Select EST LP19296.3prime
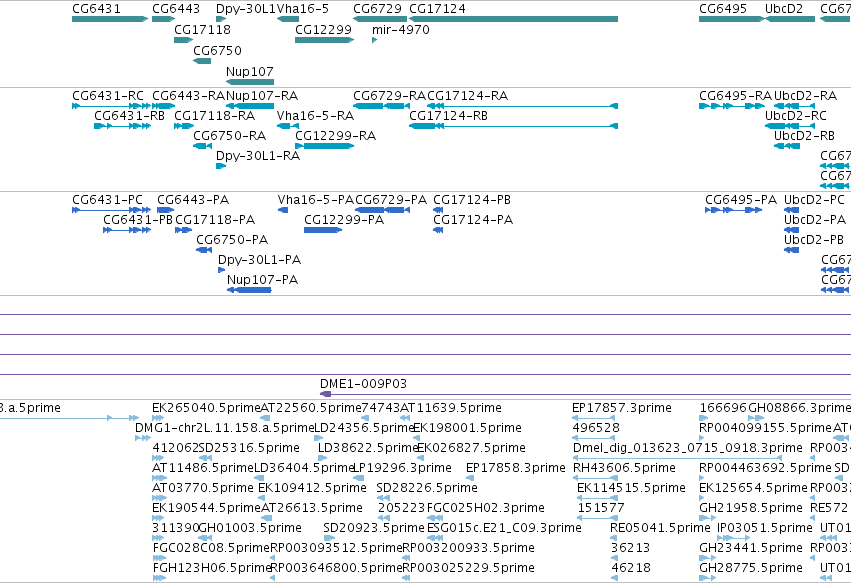This screenshot has width=851, height=583. point(359,478)
